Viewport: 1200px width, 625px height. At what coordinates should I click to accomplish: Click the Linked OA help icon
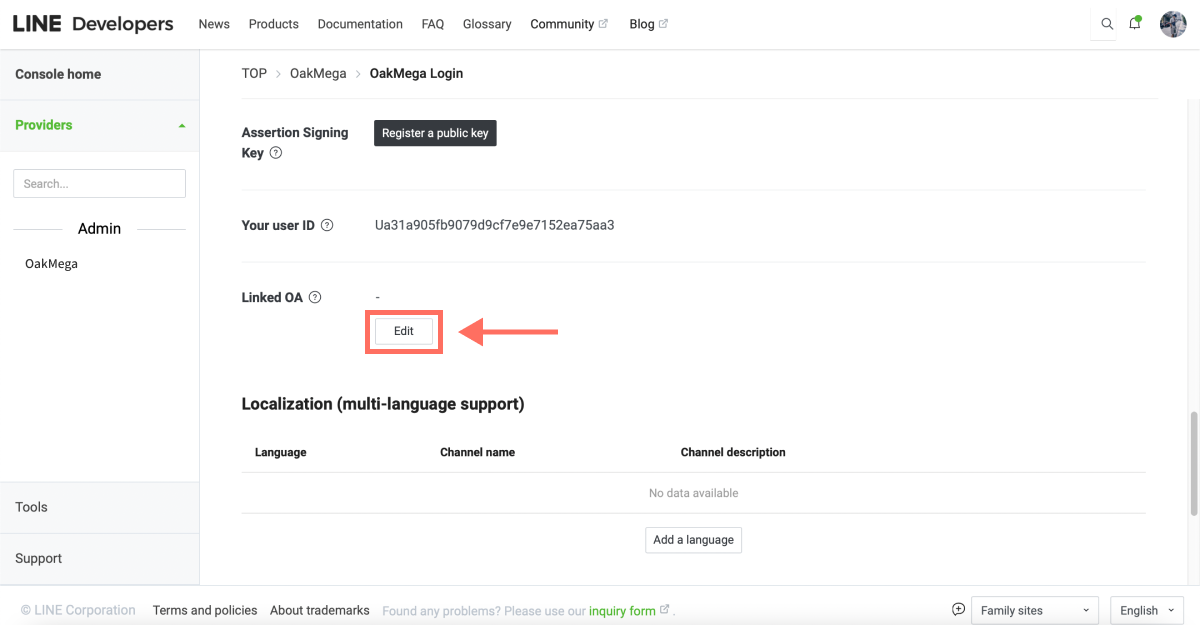click(315, 297)
